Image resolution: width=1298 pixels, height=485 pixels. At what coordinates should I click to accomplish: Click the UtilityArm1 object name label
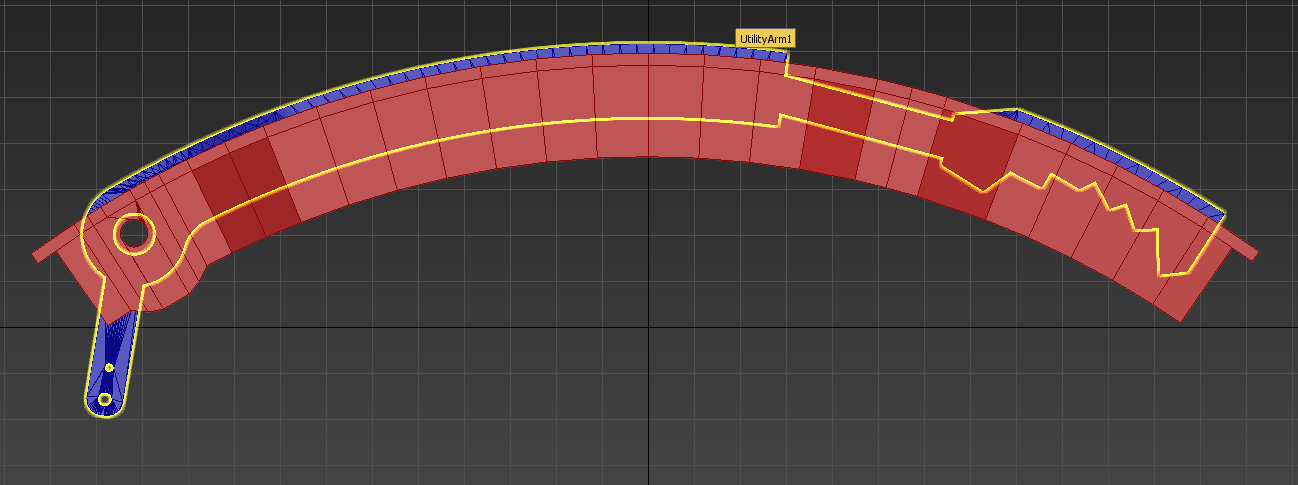[766, 38]
